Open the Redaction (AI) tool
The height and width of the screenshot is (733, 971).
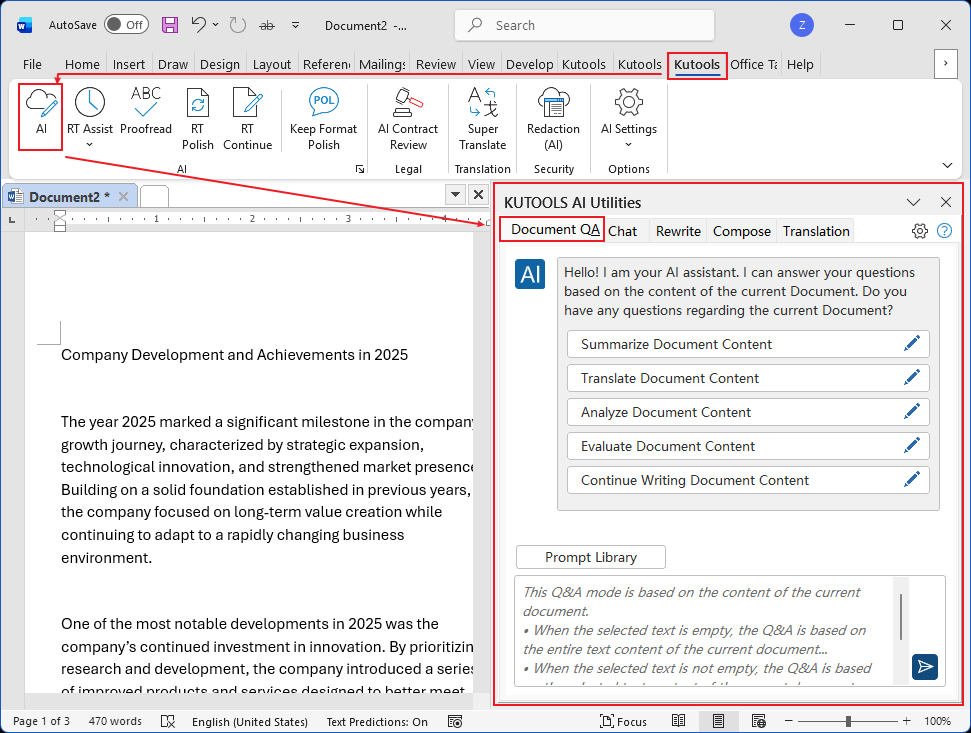(553, 113)
